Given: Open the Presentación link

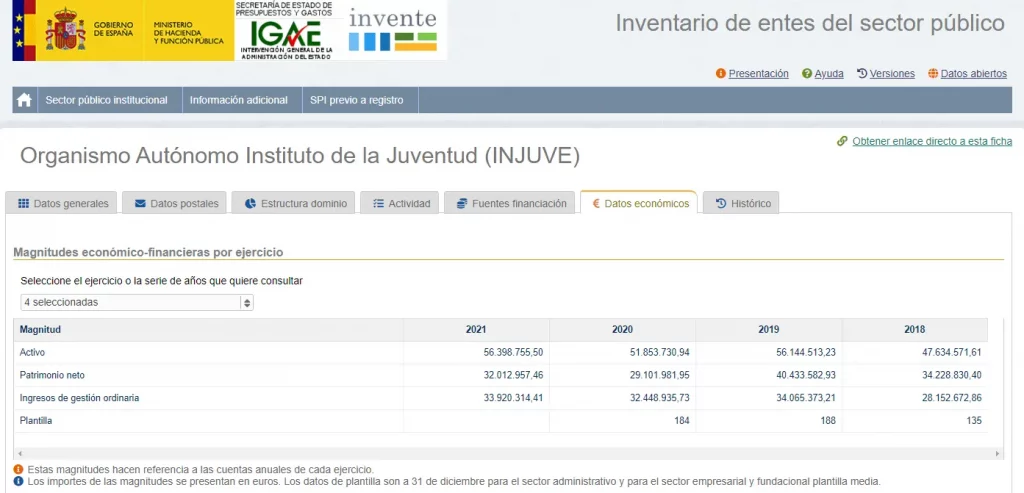Looking at the screenshot, I should coord(757,74).
